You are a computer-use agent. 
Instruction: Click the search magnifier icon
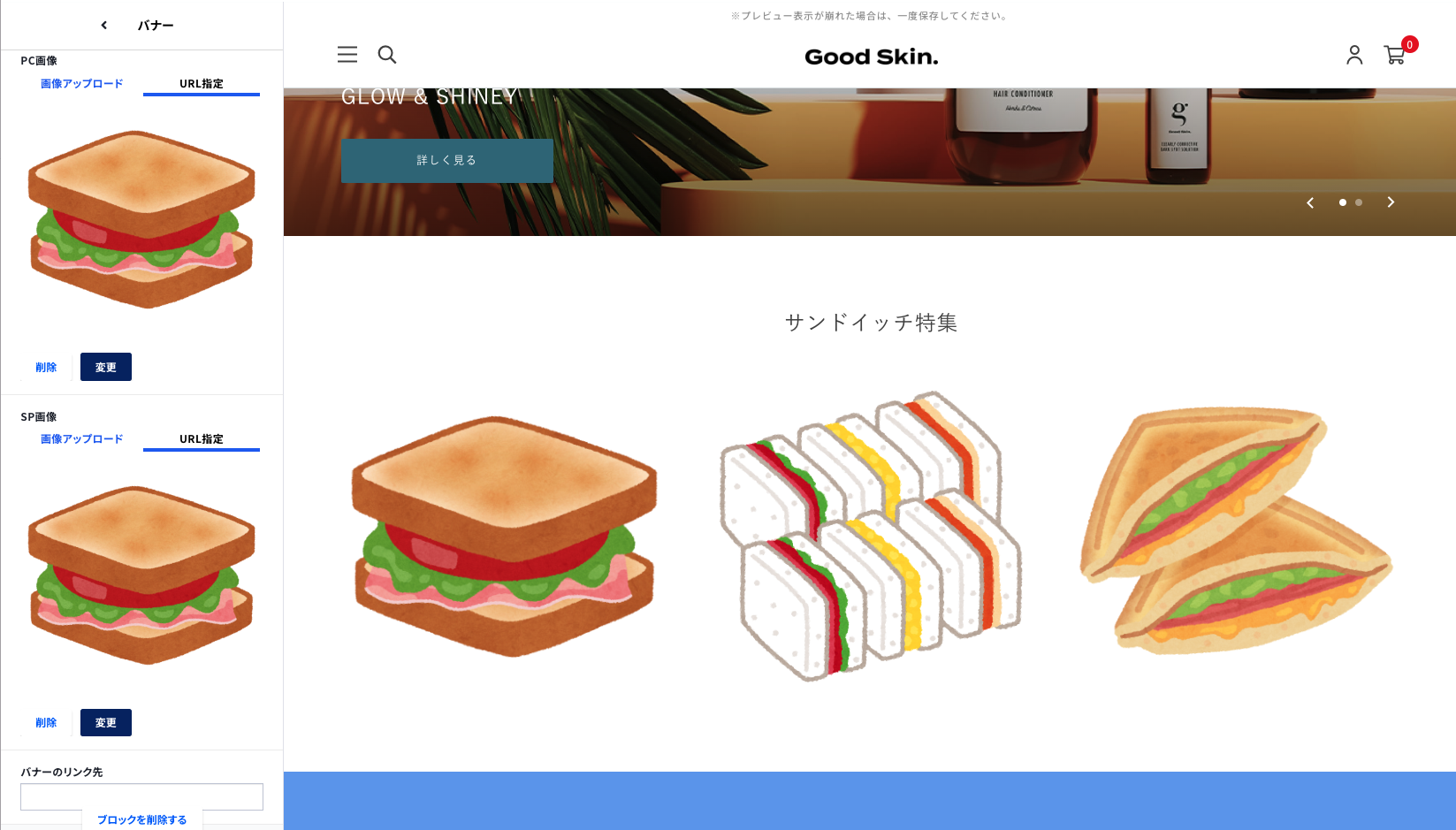(x=387, y=55)
